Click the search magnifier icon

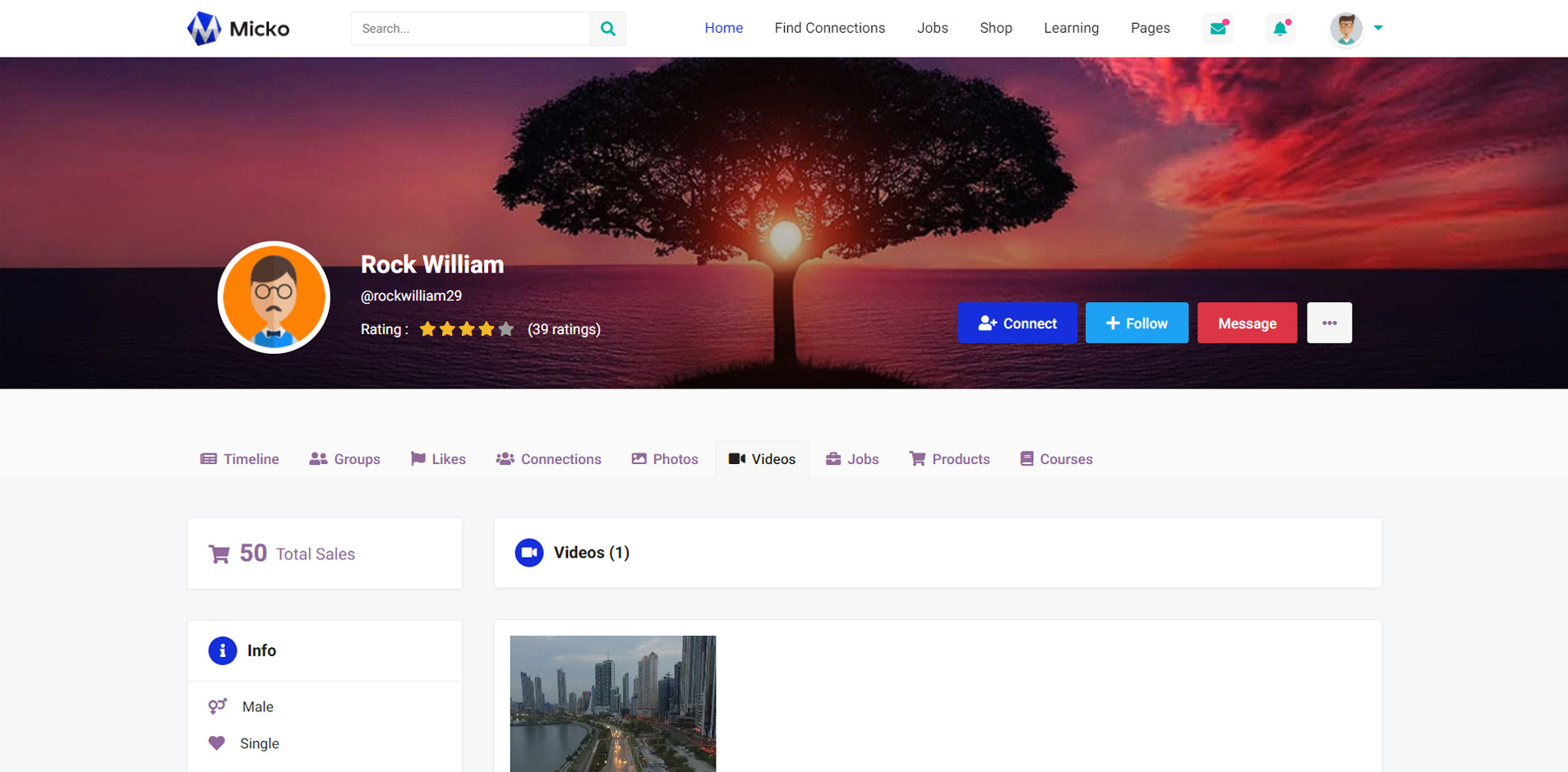tap(607, 29)
